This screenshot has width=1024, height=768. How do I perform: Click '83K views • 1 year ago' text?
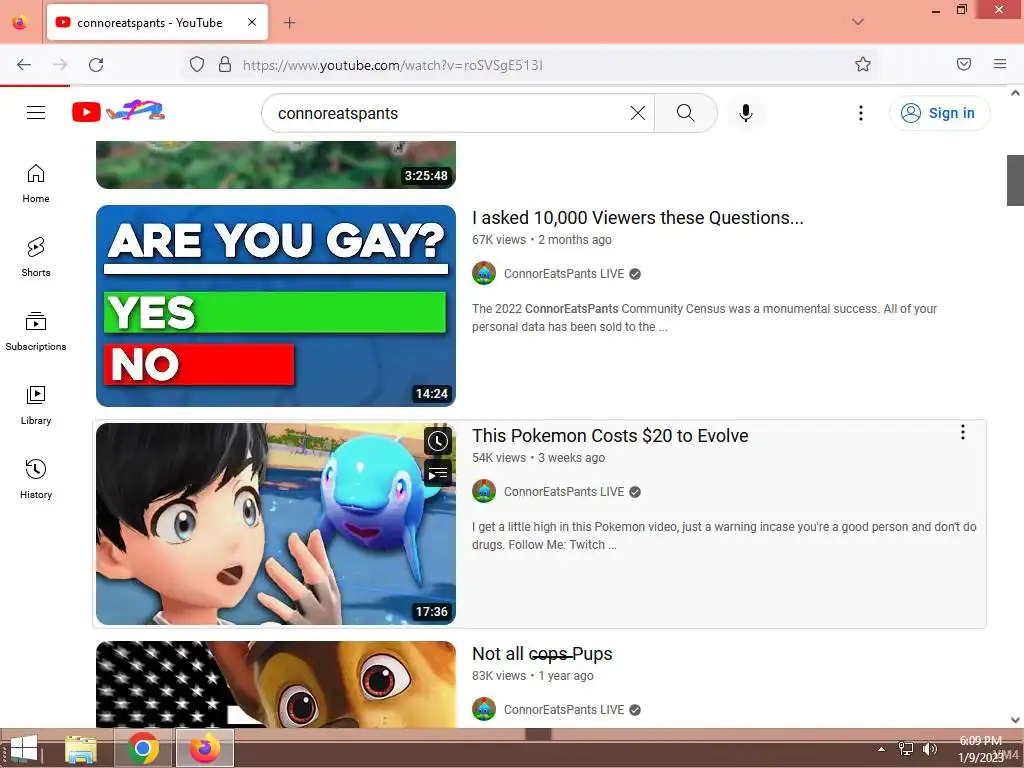pos(533,676)
